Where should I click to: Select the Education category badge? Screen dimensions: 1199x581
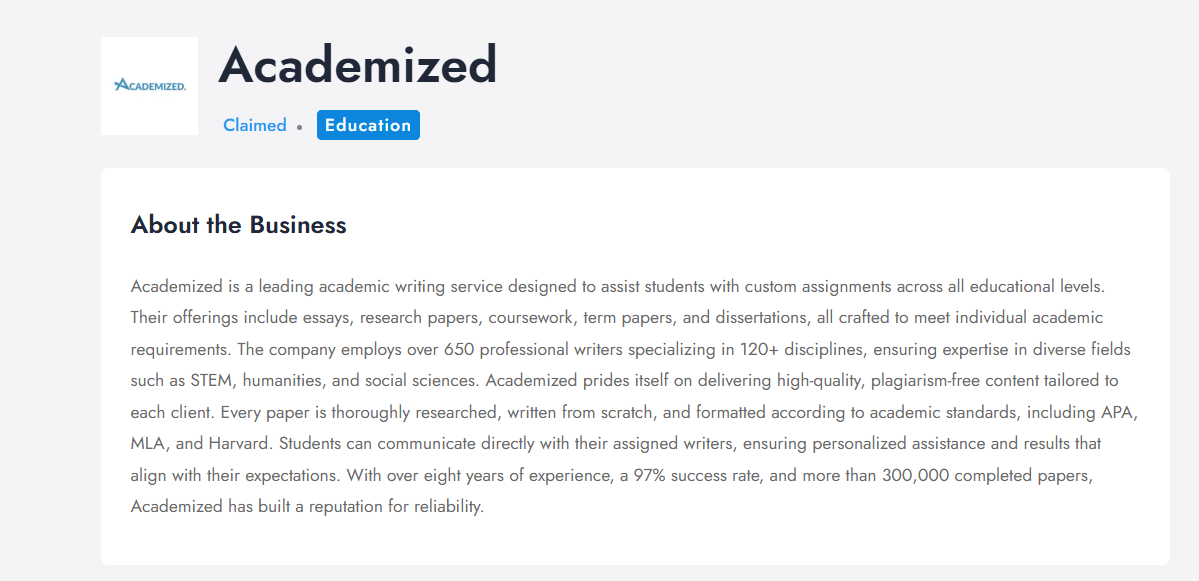[x=368, y=125]
